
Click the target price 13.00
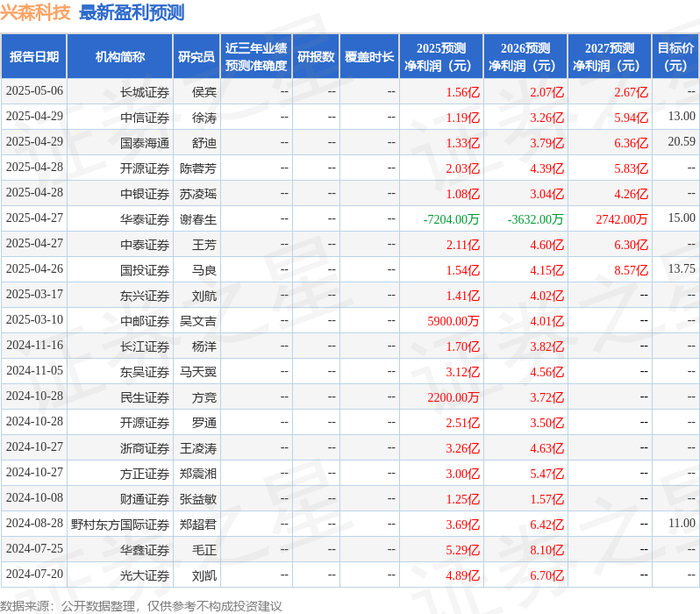tap(682, 117)
